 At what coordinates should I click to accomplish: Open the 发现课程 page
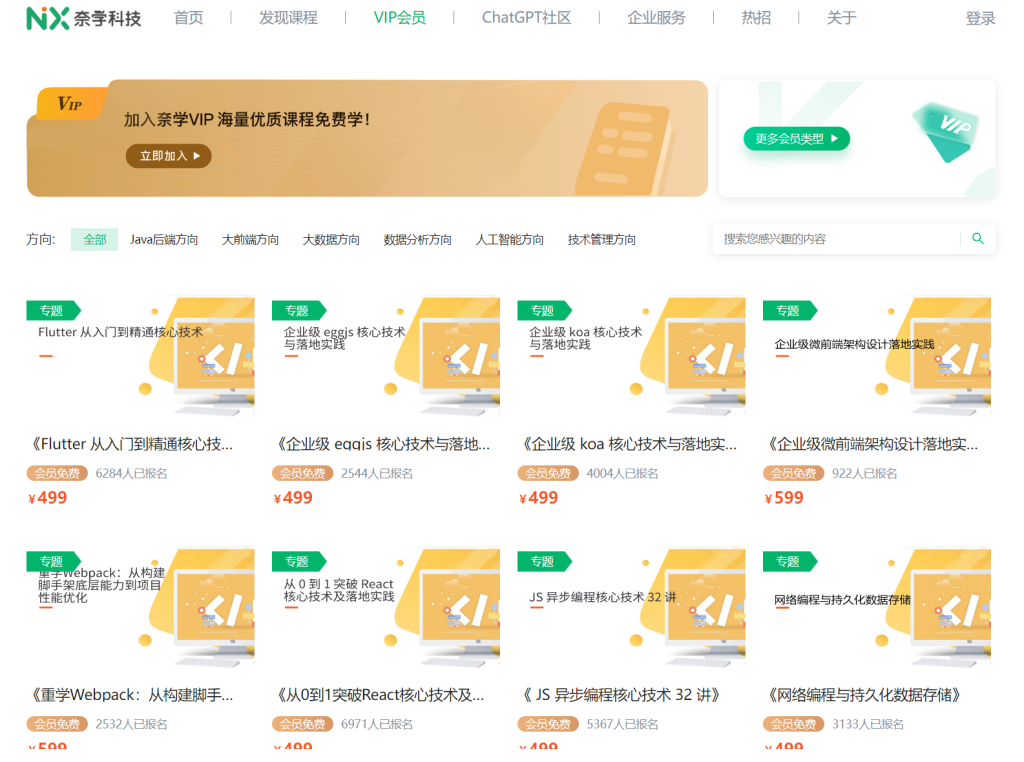tap(287, 17)
